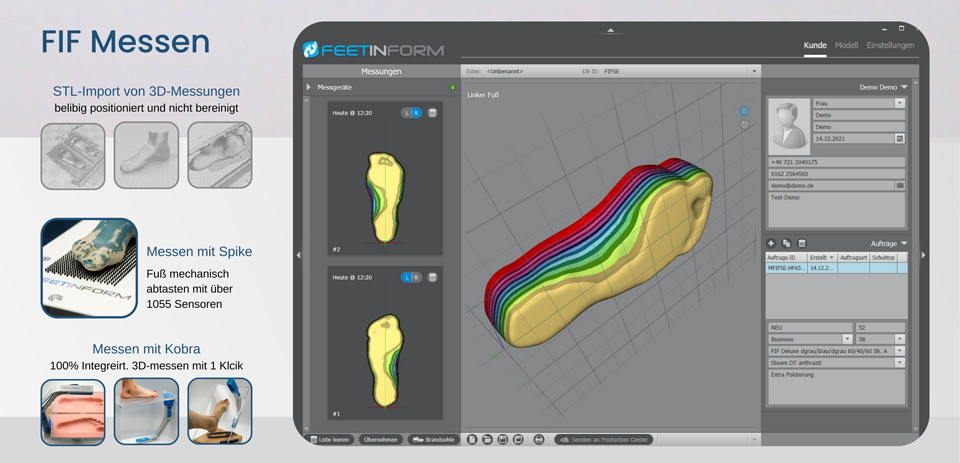Click the Schuhtyp column header

(883, 258)
